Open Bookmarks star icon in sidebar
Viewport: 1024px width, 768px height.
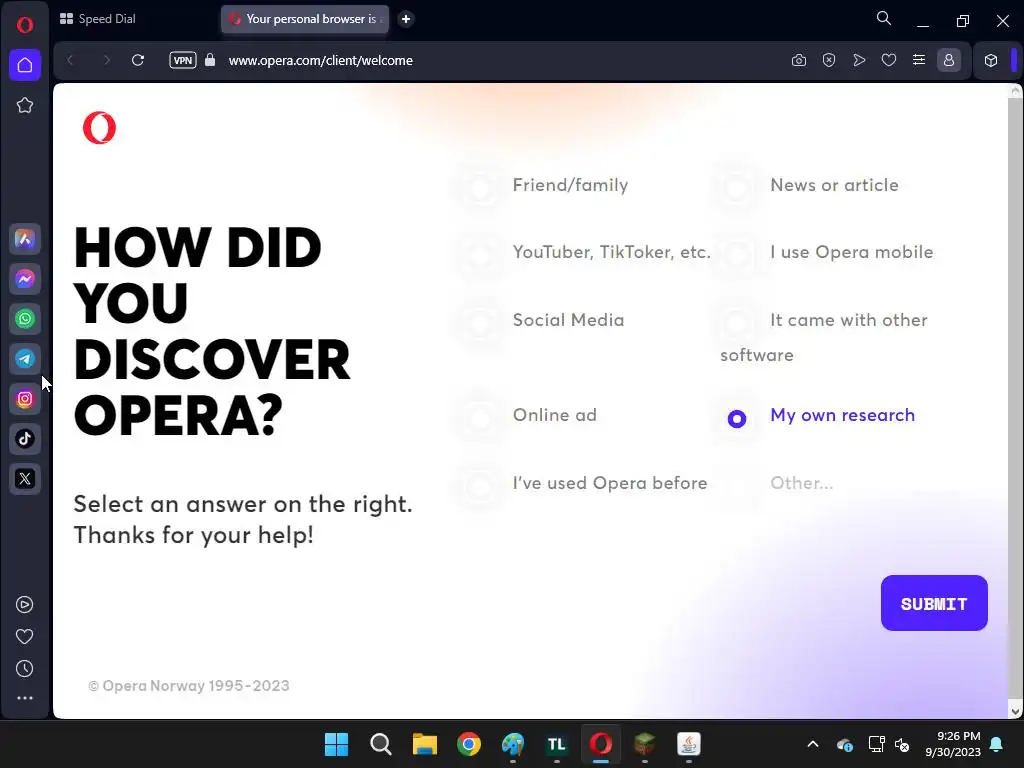pos(25,105)
